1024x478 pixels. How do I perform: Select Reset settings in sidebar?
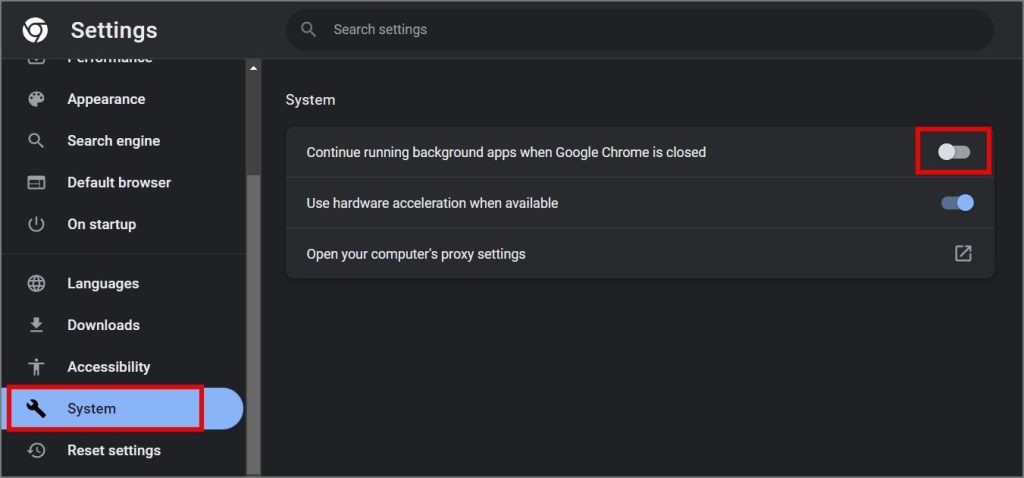tap(114, 450)
